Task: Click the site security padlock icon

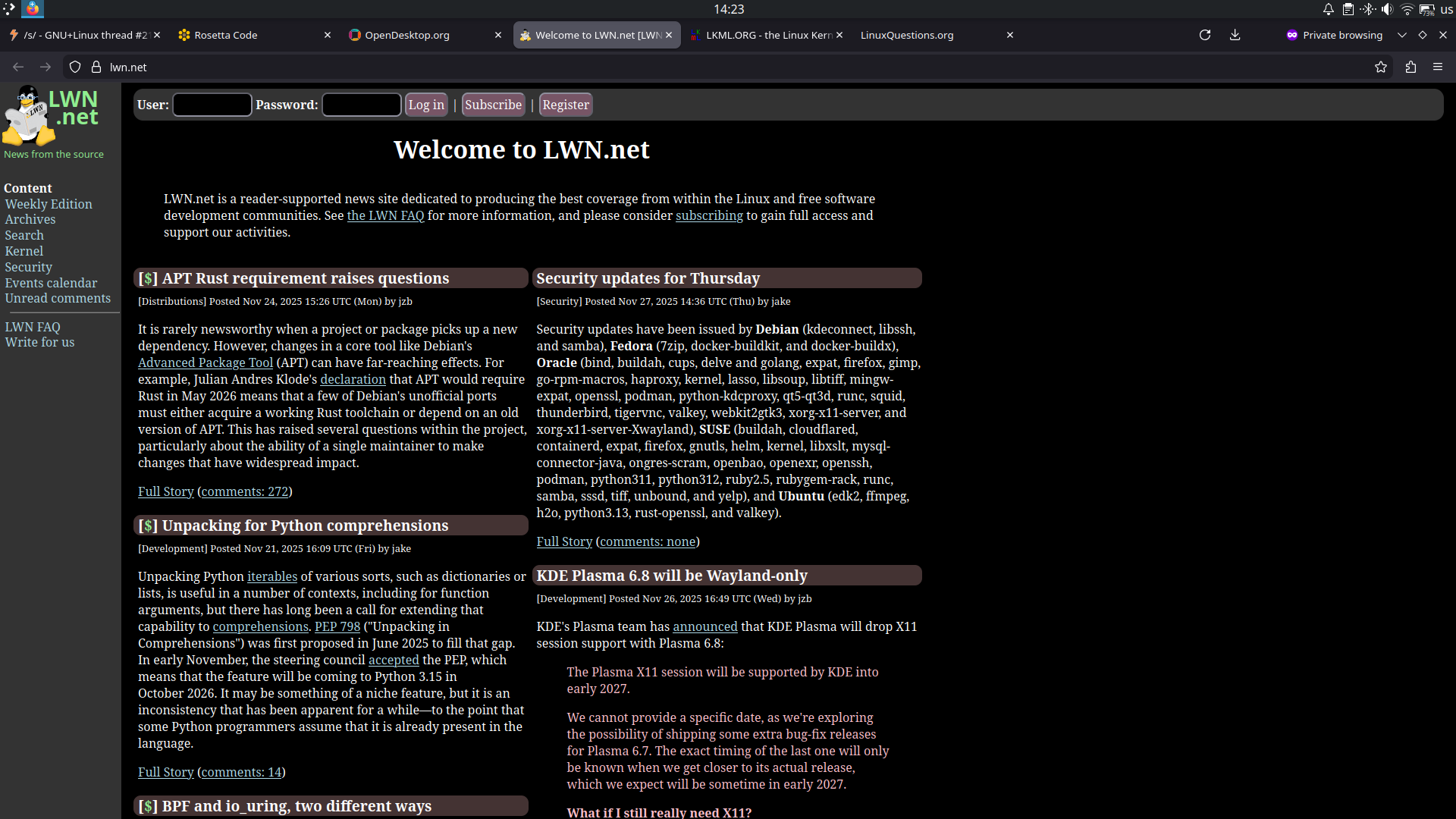Action: coord(96,67)
